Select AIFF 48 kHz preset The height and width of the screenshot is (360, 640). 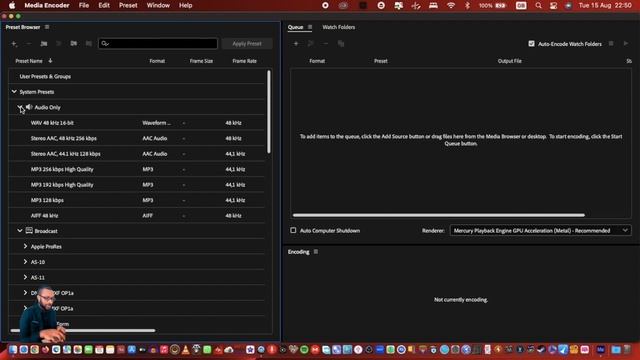pyautogui.click(x=137, y=216)
